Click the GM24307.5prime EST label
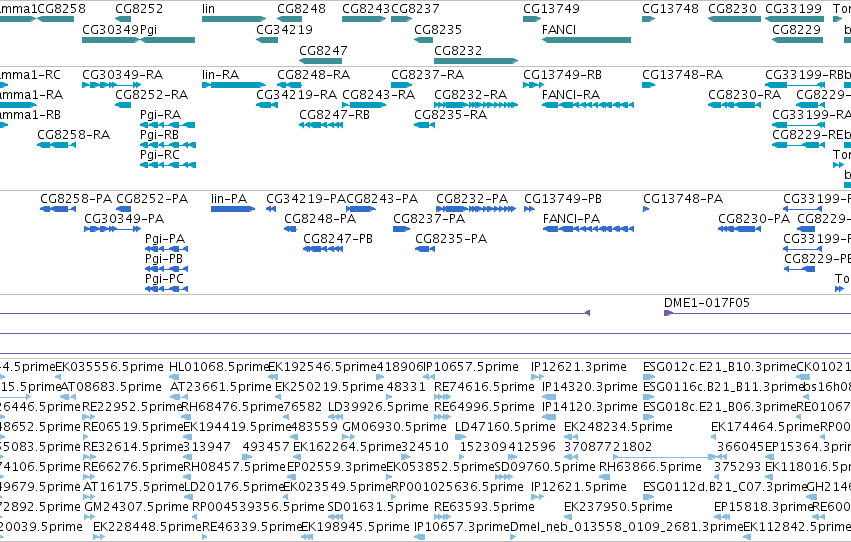The width and height of the screenshot is (851, 542). tap(136, 507)
